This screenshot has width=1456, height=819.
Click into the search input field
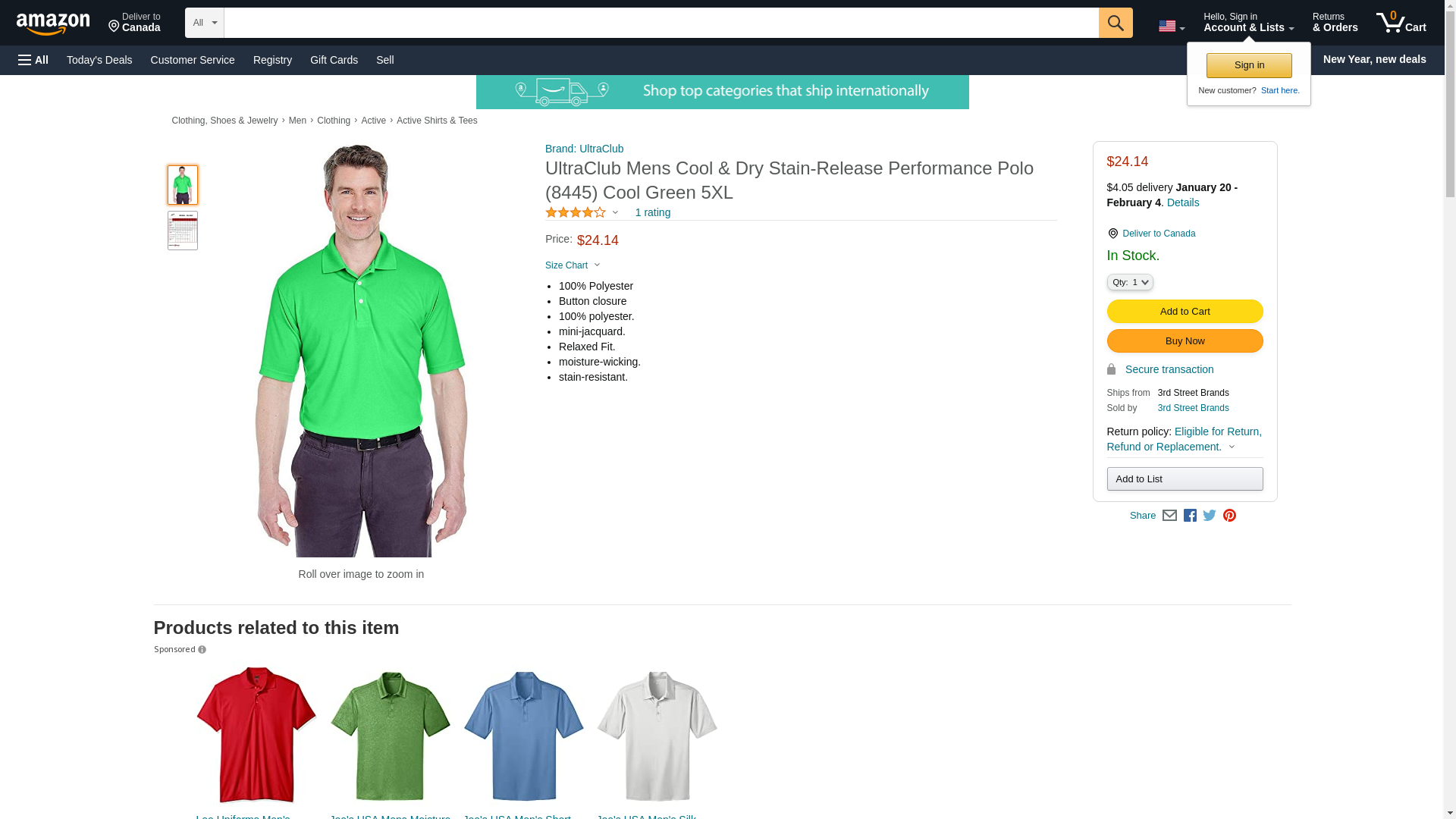661,23
